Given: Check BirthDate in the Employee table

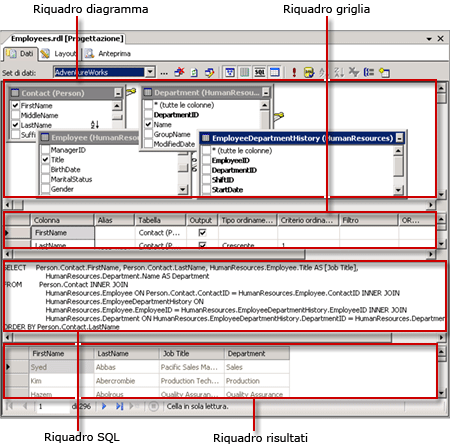Looking at the screenshot, I should pos(45,169).
